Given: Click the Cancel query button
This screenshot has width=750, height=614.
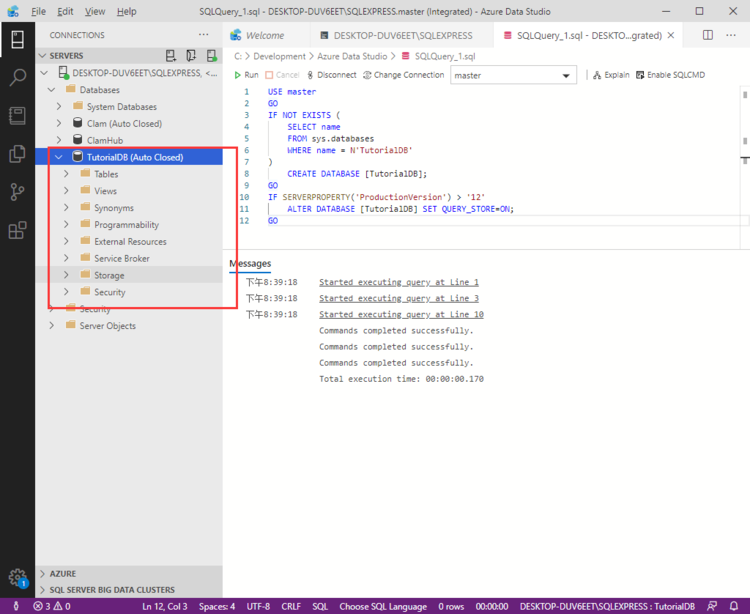Looking at the screenshot, I should coord(282,75).
